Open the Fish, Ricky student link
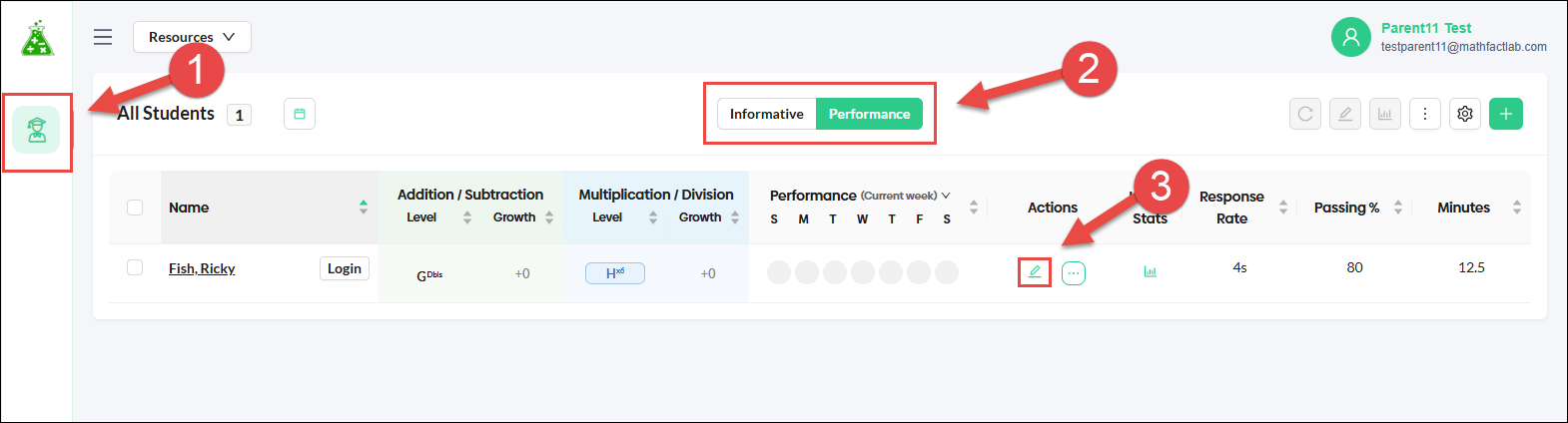Image resolution: width=1568 pixels, height=423 pixels. coord(202,268)
